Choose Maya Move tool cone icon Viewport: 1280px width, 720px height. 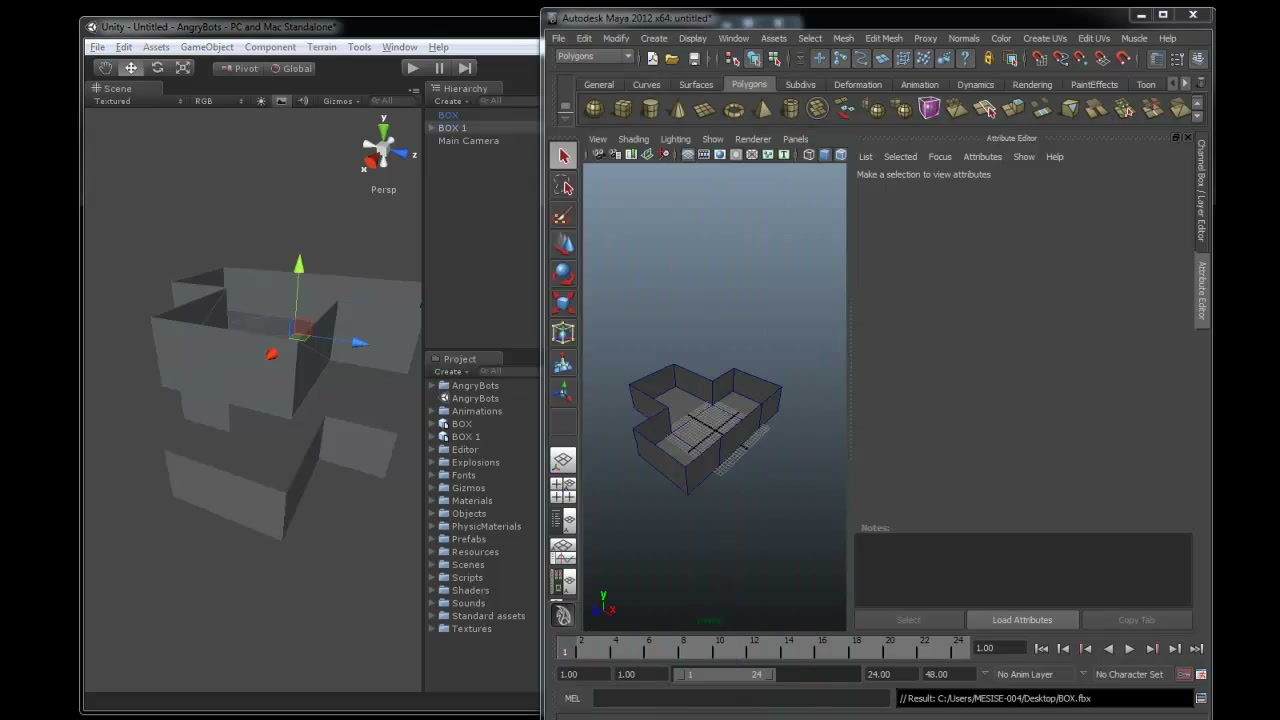tap(563, 245)
